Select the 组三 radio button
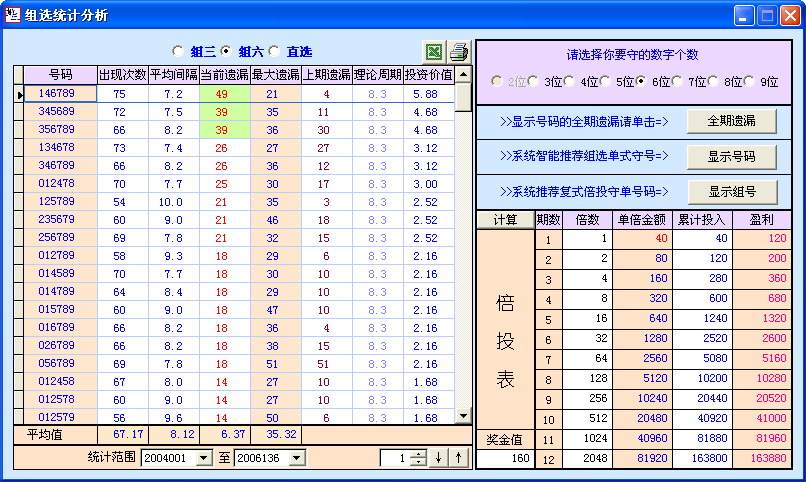The height and width of the screenshot is (482, 806). pos(178,51)
